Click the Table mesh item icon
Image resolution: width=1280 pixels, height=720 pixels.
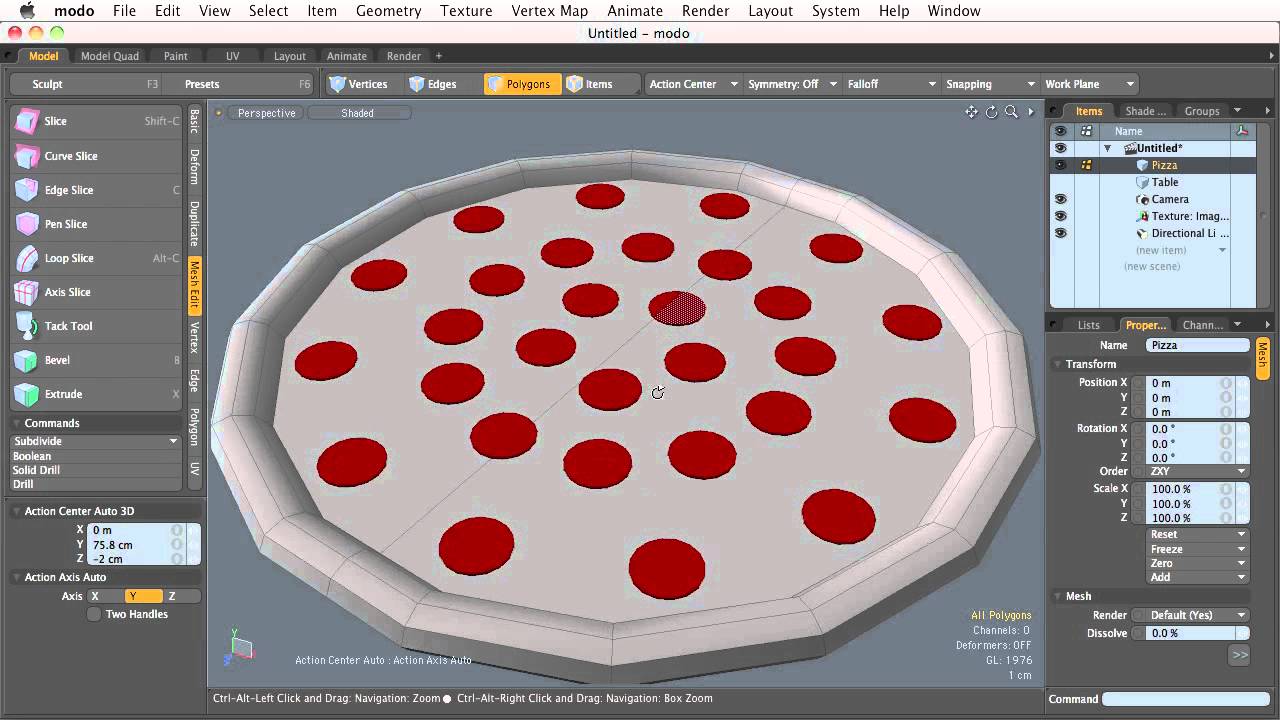pos(1142,182)
